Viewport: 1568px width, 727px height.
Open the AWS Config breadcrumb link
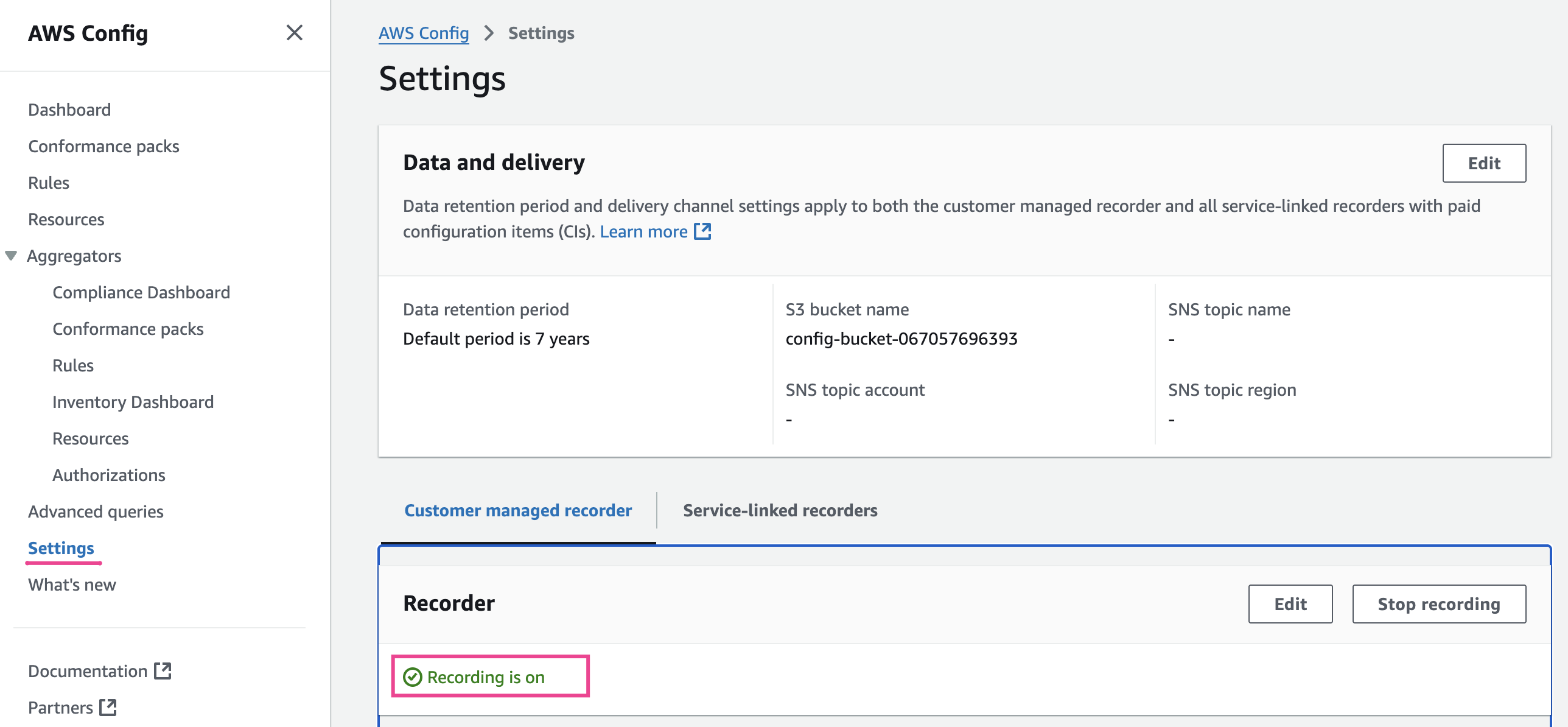click(x=424, y=33)
